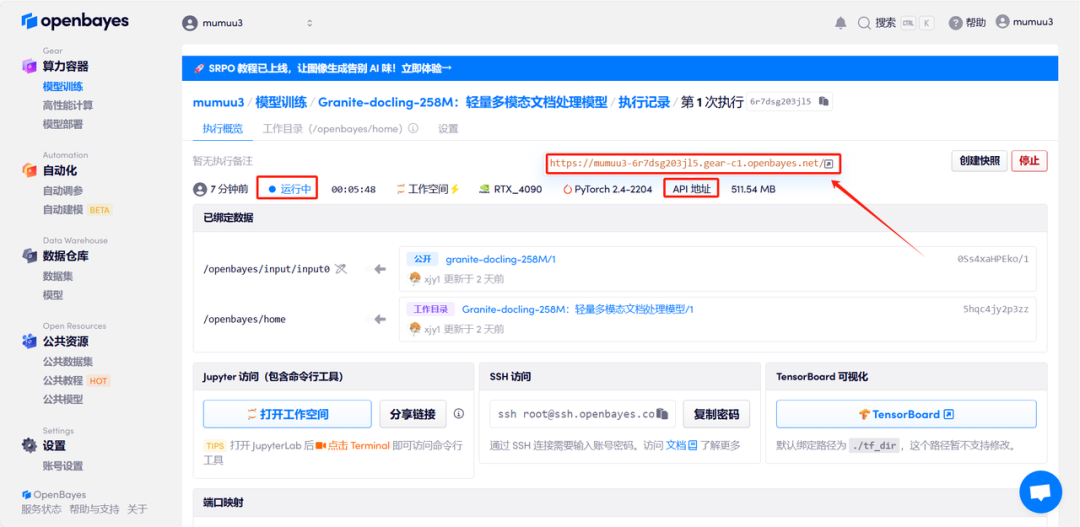The height and width of the screenshot is (527, 1080).
Task: Click Granite-docling-258M breadcrumb link
Action: (x=463, y=102)
